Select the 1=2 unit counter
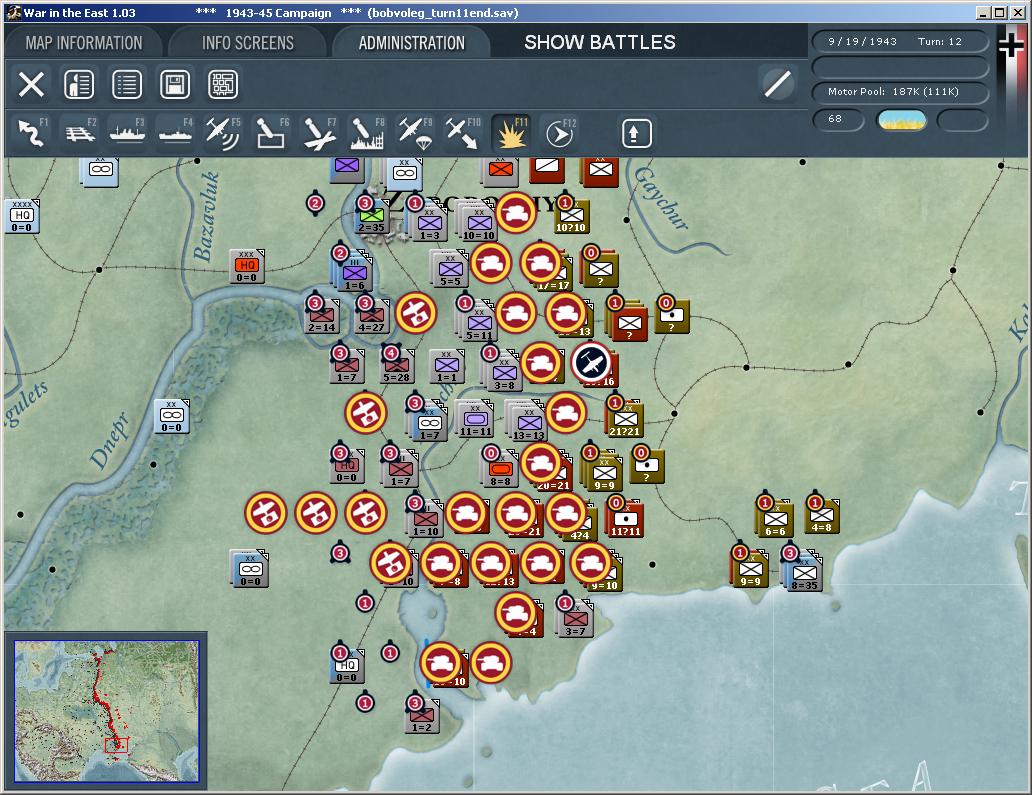 pyautogui.click(x=422, y=716)
